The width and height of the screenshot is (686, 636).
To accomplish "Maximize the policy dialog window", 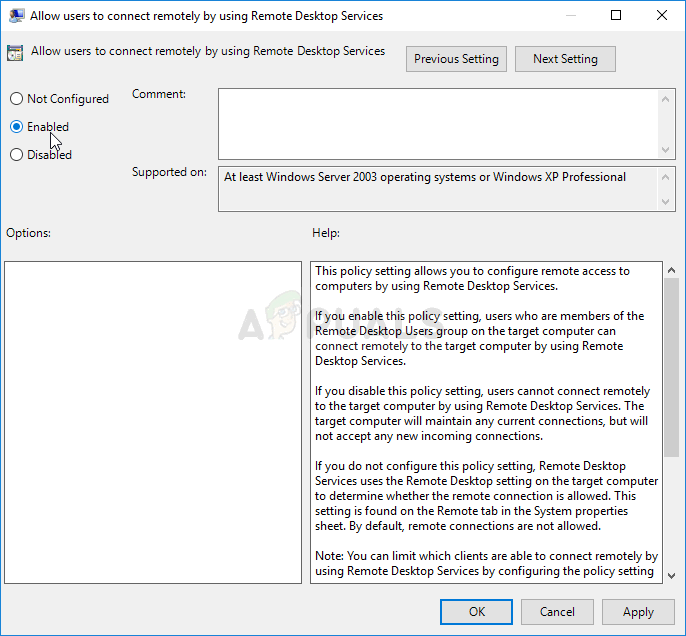I will tap(616, 15).
